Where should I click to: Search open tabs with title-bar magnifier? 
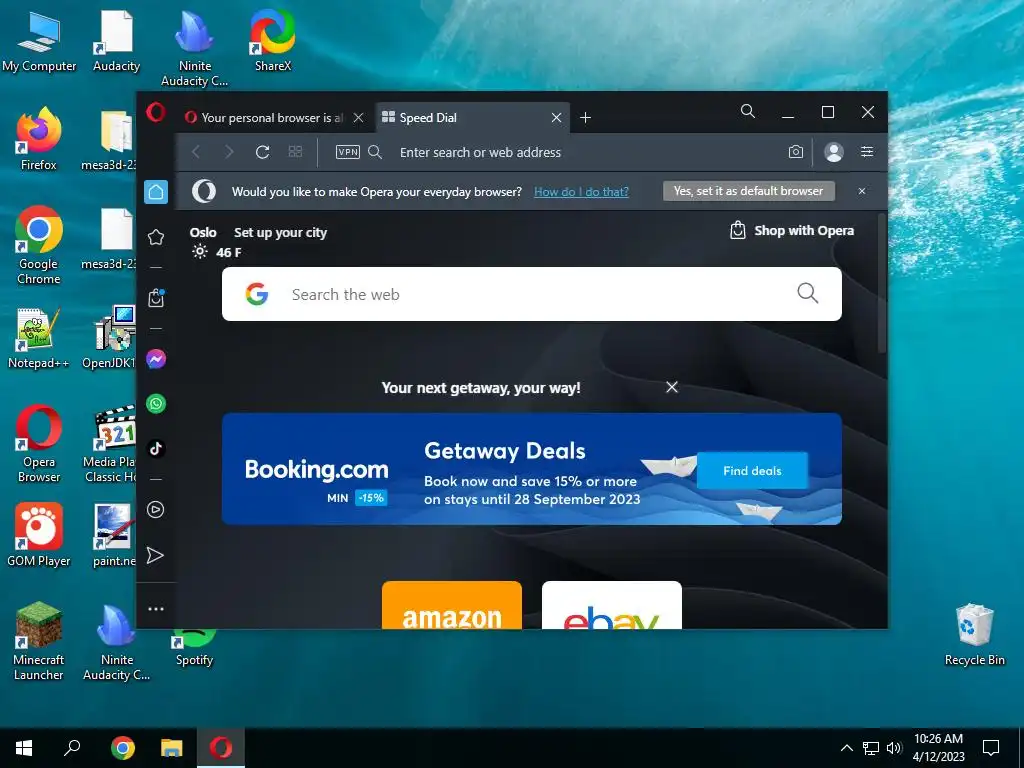pos(748,112)
